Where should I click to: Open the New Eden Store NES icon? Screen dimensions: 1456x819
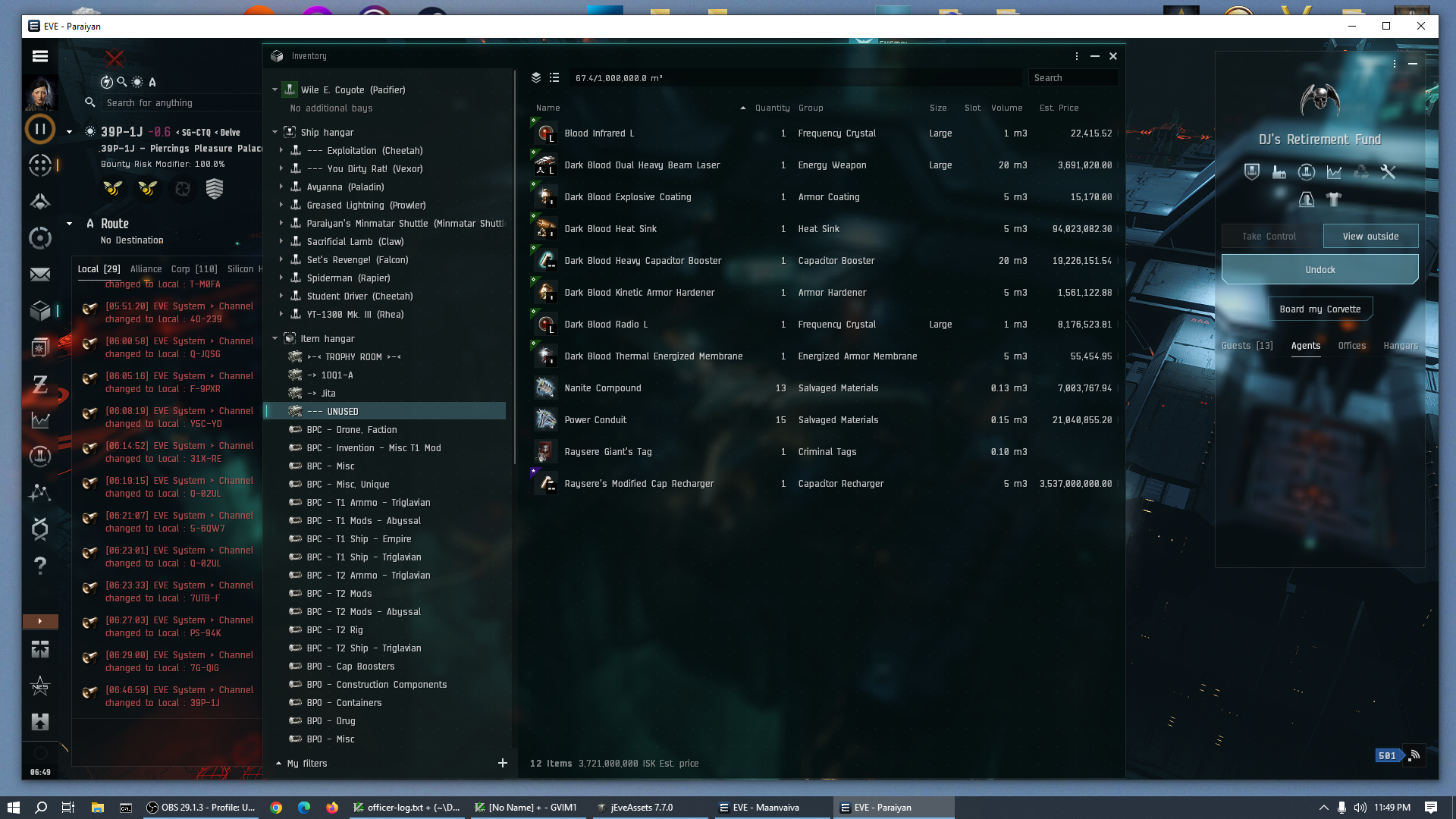click(x=40, y=686)
